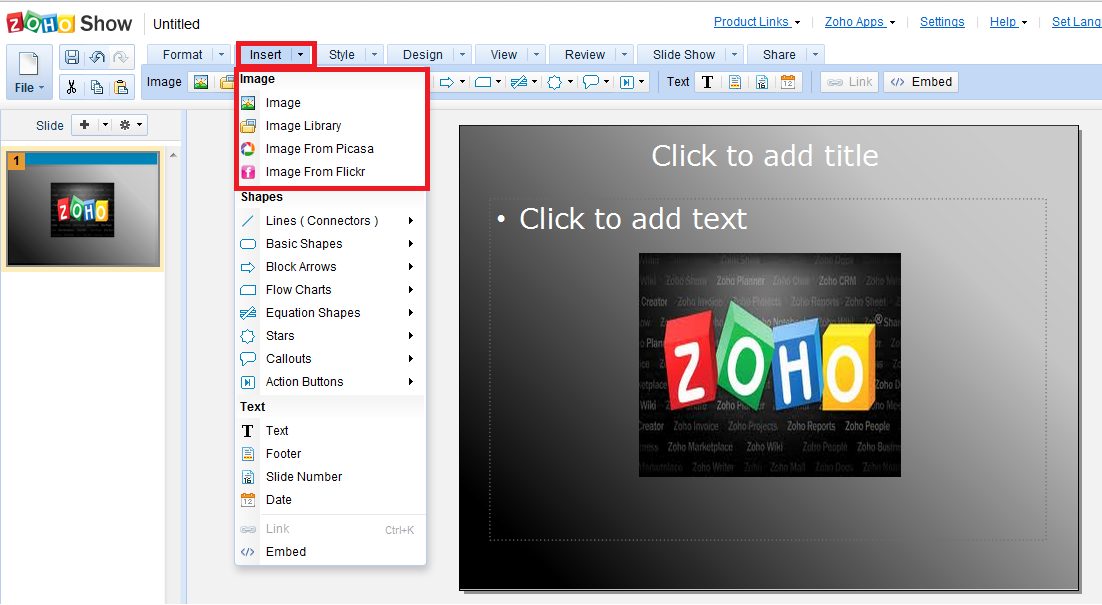Click the date calendar toolbar icon
Viewport: 1102px width, 605px height.
point(788,82)
